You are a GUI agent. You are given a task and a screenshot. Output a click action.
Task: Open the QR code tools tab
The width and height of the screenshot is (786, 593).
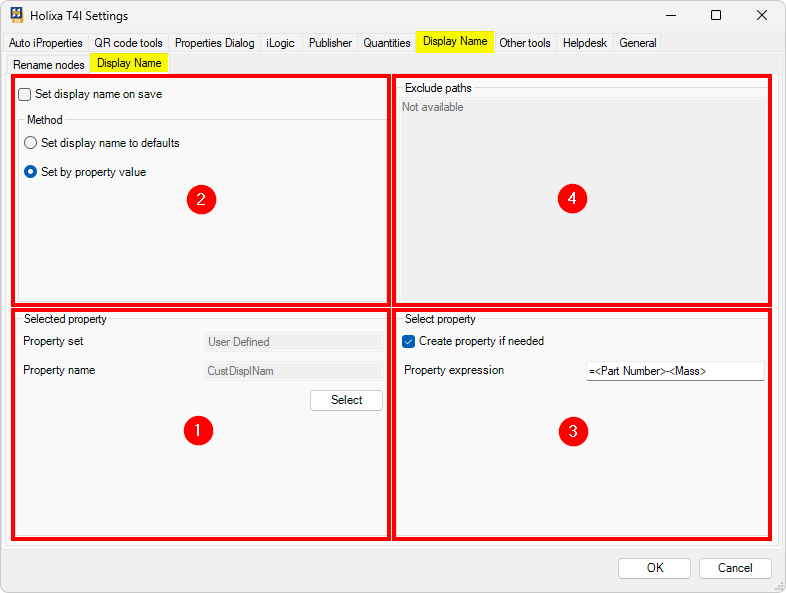[x=128, y=43]
